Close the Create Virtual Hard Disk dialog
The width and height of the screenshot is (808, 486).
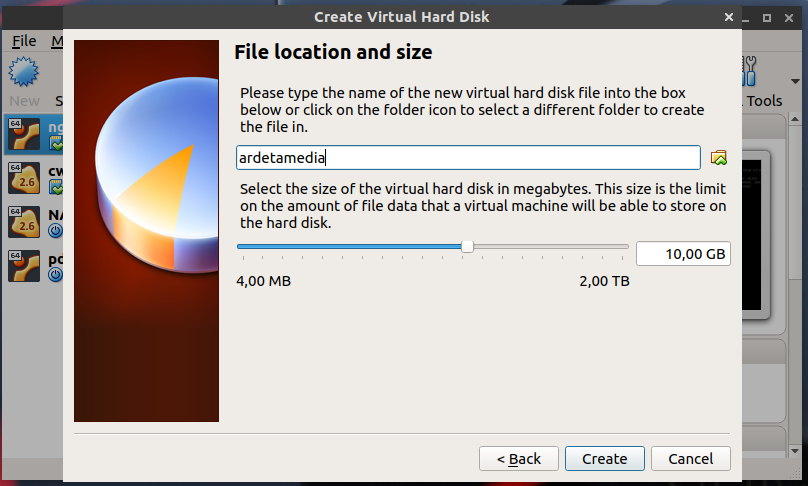pyautogui.click(x=728, y=16)
